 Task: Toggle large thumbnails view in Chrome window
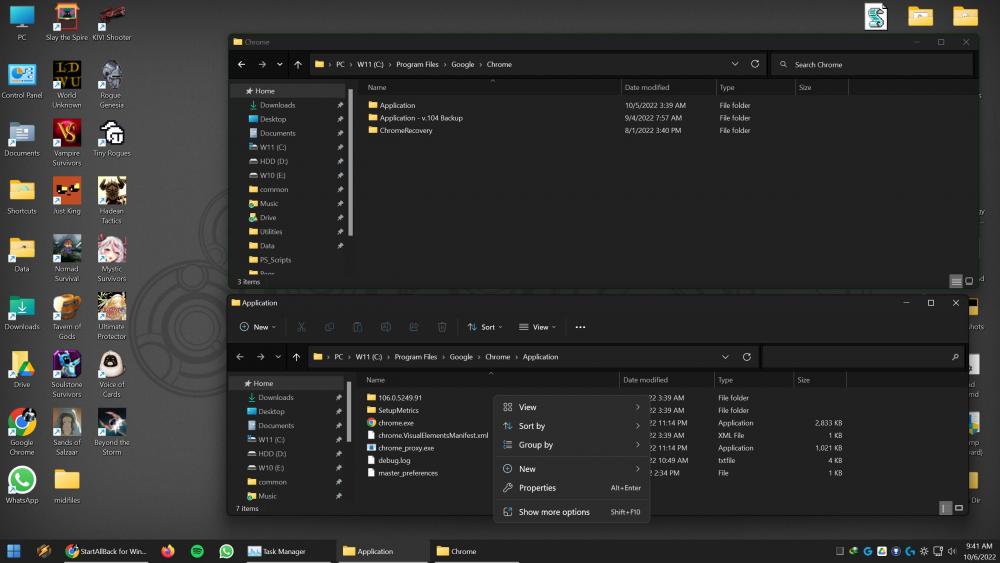click(x=968, y=282)
